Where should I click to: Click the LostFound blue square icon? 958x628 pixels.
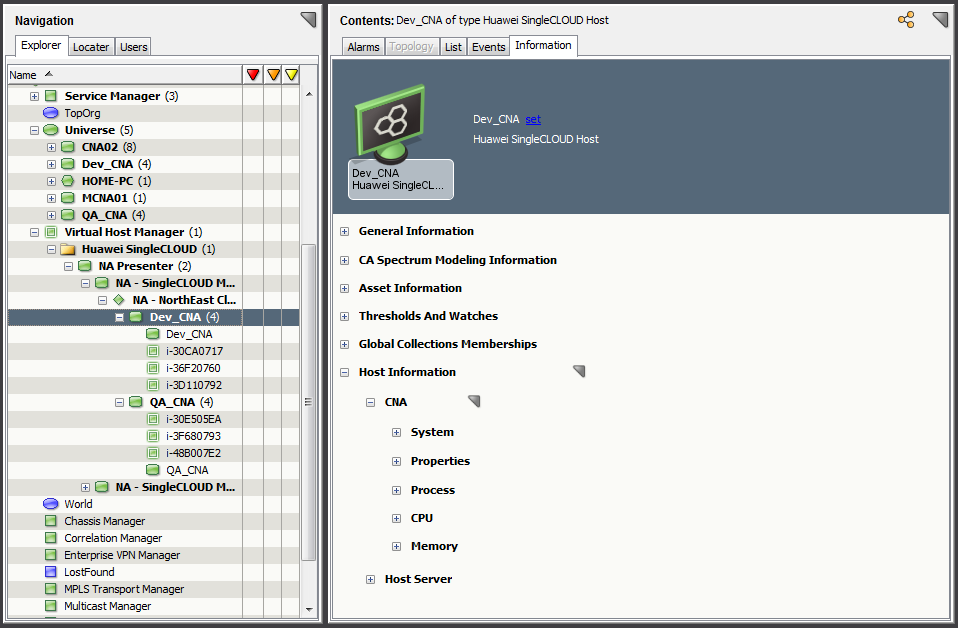[x=51, y=572]
